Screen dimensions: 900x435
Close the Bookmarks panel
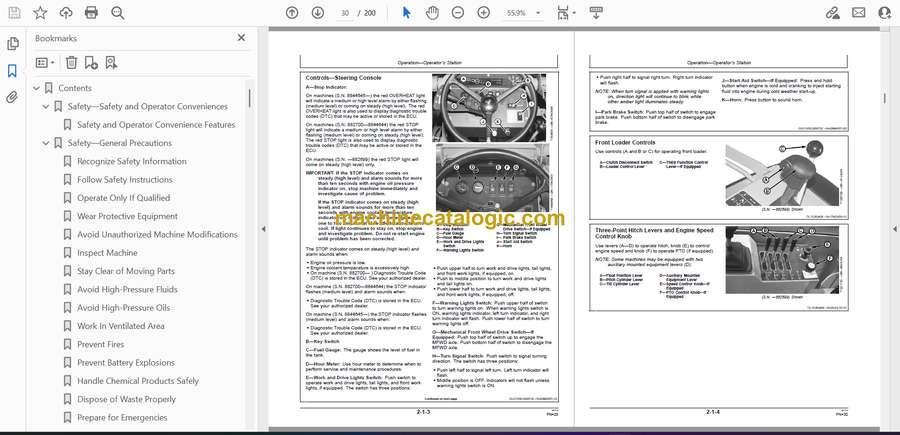(x=241, y=38)
